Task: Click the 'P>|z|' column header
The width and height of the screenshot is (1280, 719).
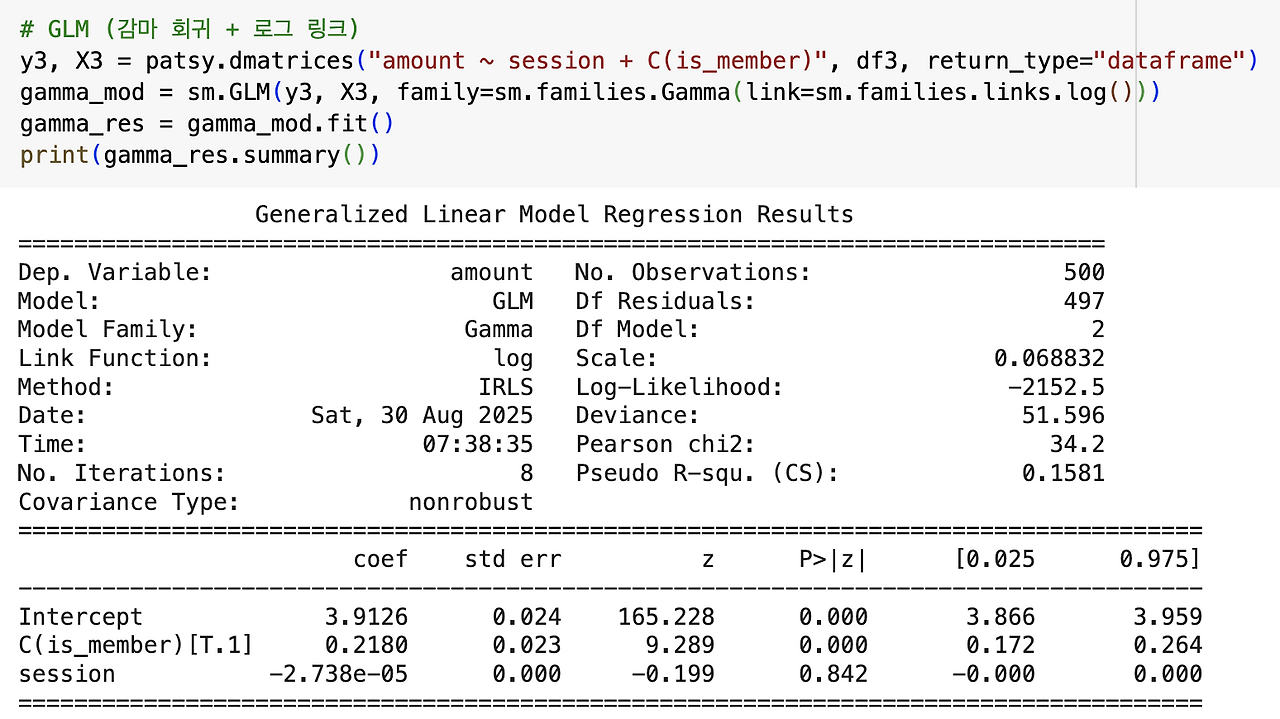Action: 833,559
